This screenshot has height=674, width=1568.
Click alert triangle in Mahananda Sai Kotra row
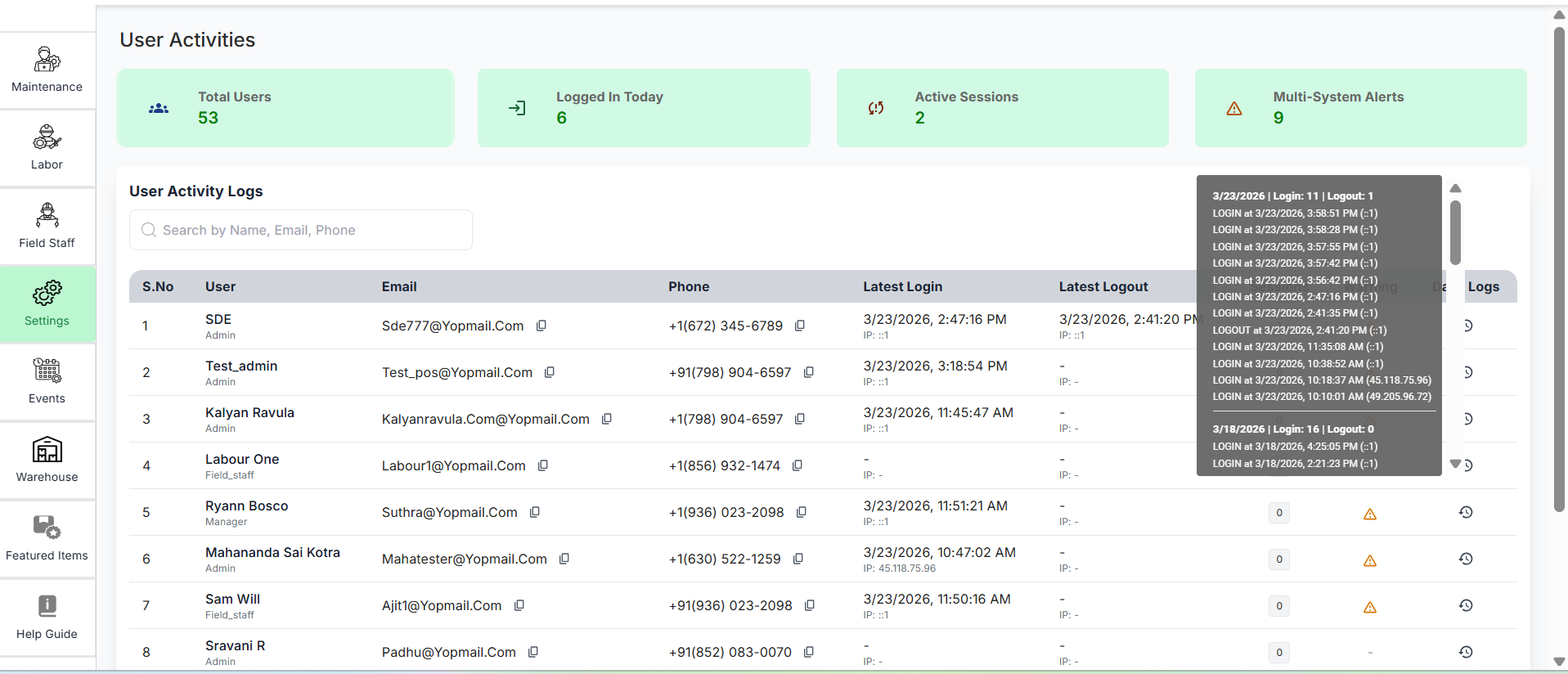1369,560
